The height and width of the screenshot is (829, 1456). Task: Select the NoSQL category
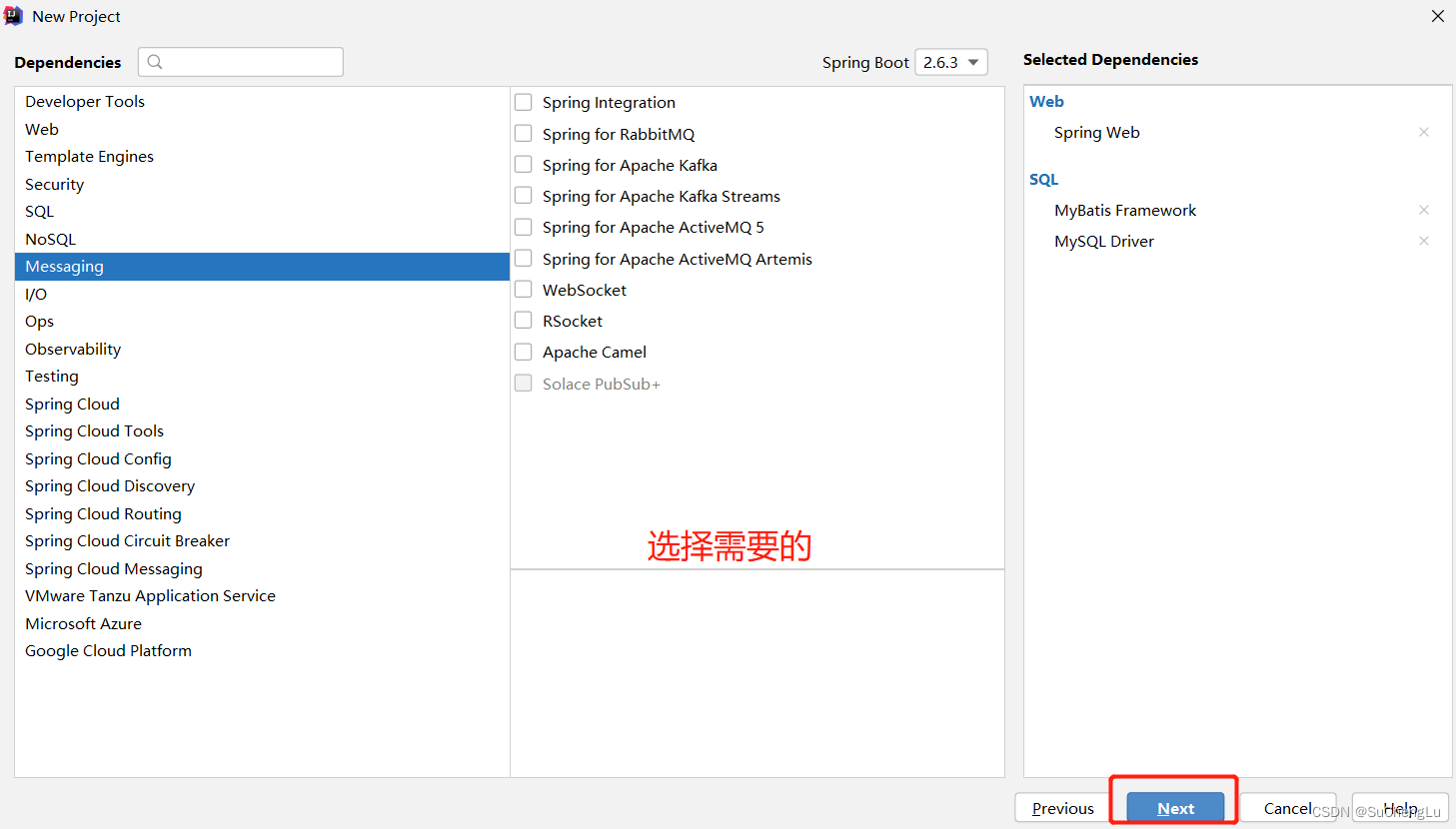coord(262,239)
